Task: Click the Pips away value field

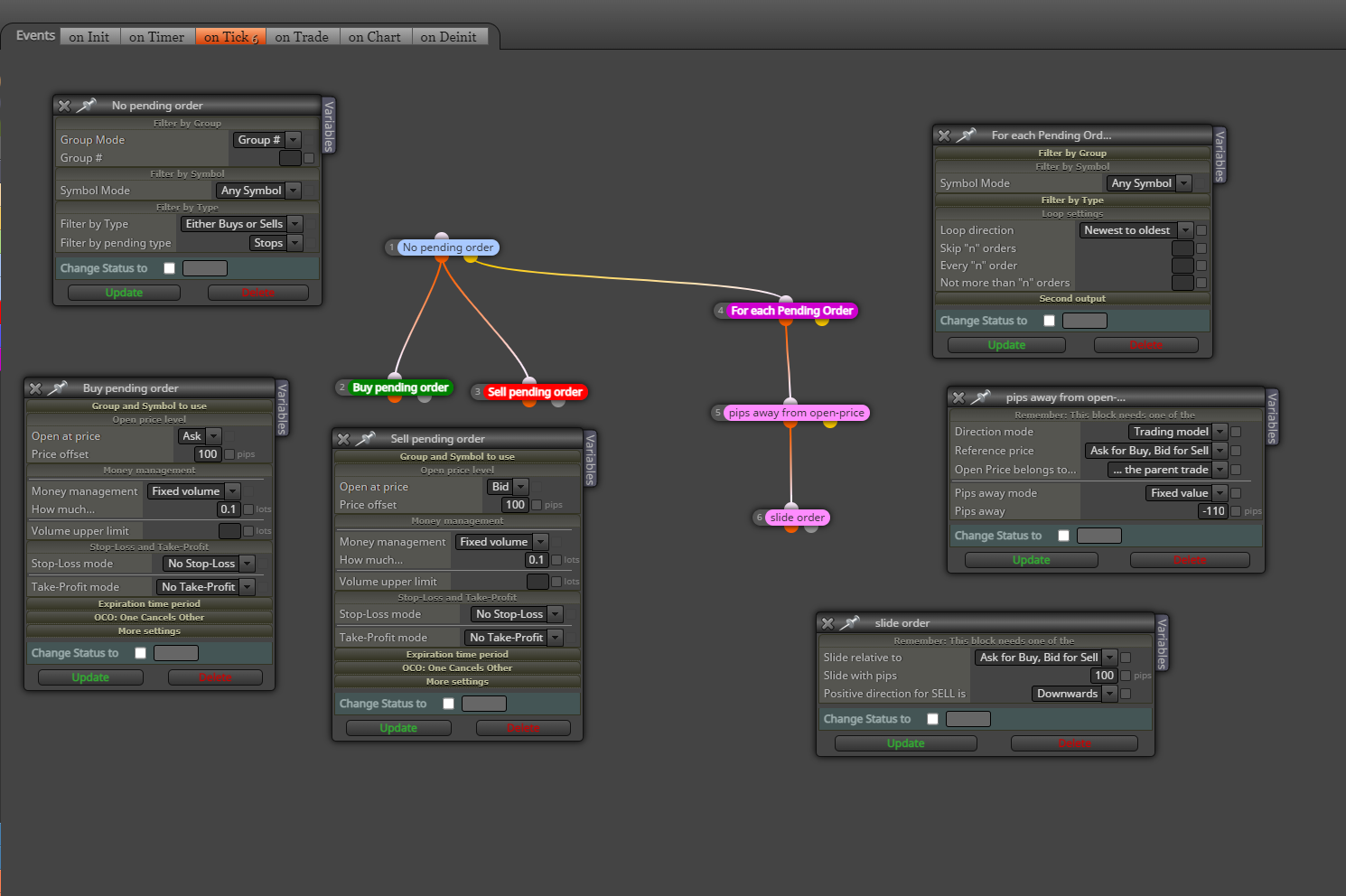Action: click(1213, 511)
